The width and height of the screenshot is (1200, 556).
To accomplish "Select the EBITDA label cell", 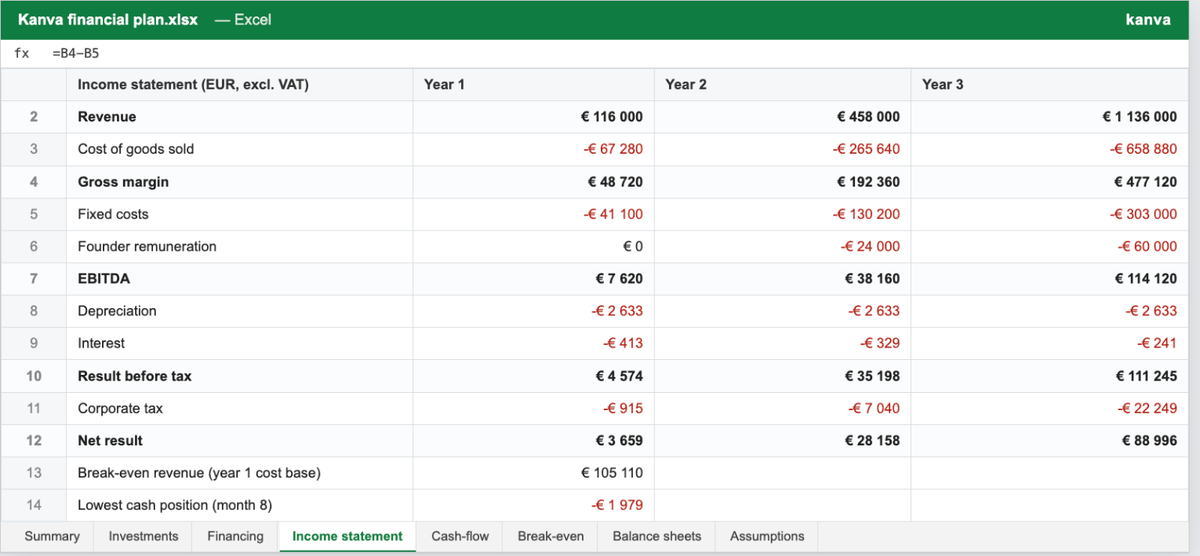I will click(x=240, y=279).
